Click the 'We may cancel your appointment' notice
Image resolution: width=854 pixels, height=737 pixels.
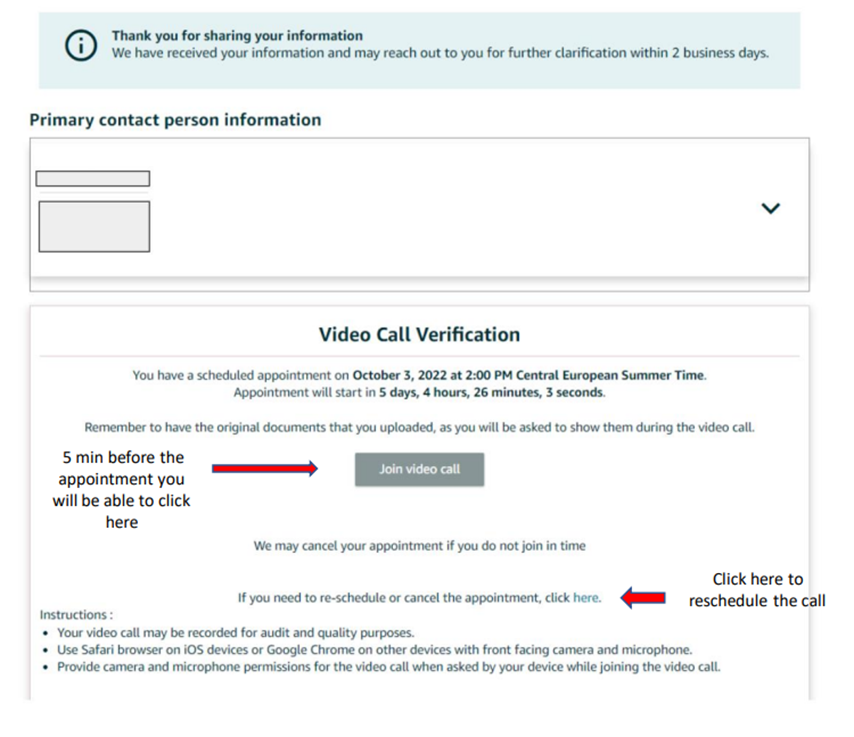pos(419,546)
